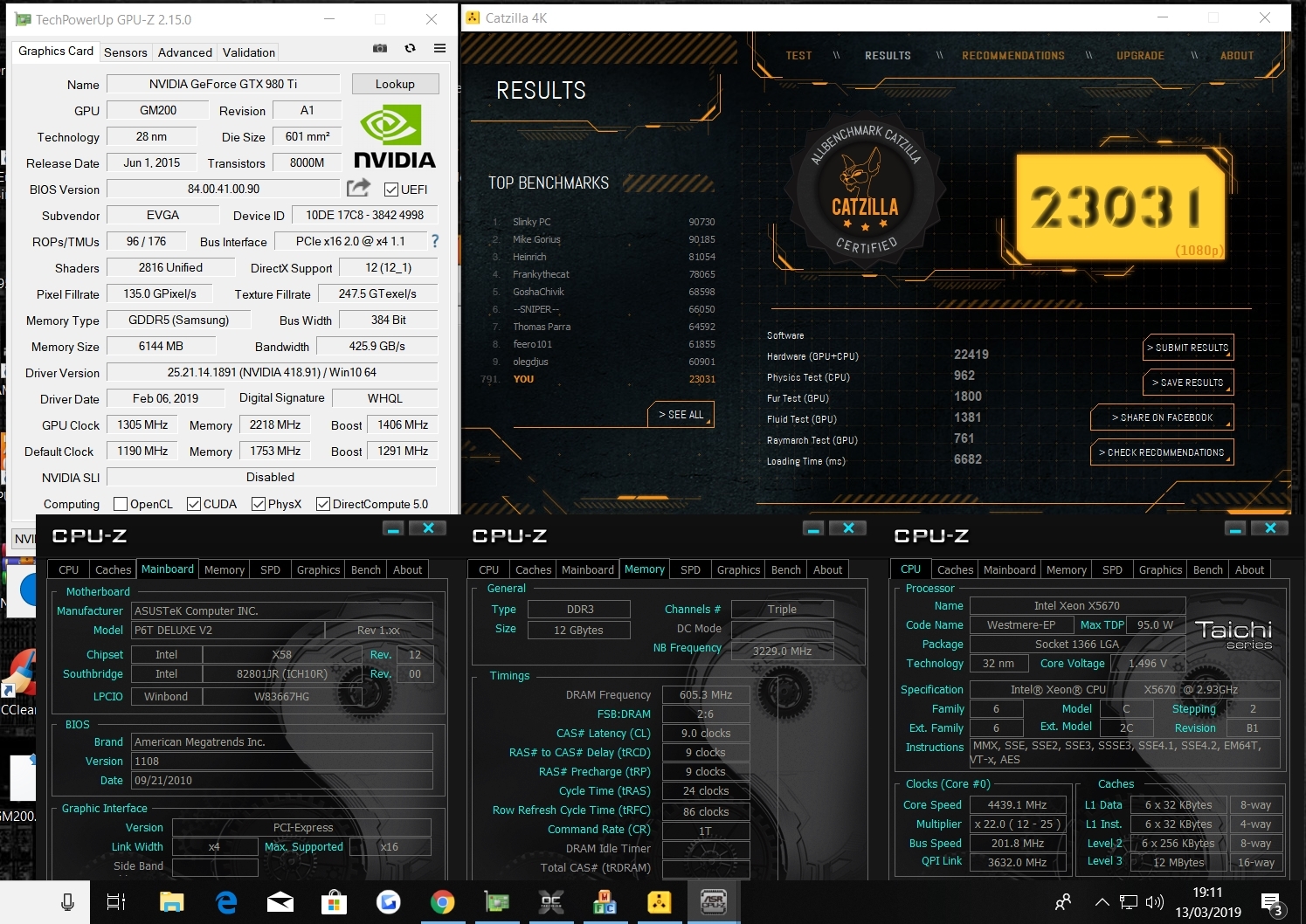
Task: Open the Graphics tab in right CPU-Z window
Action: pyautogui.click(x=1160, y=569)
